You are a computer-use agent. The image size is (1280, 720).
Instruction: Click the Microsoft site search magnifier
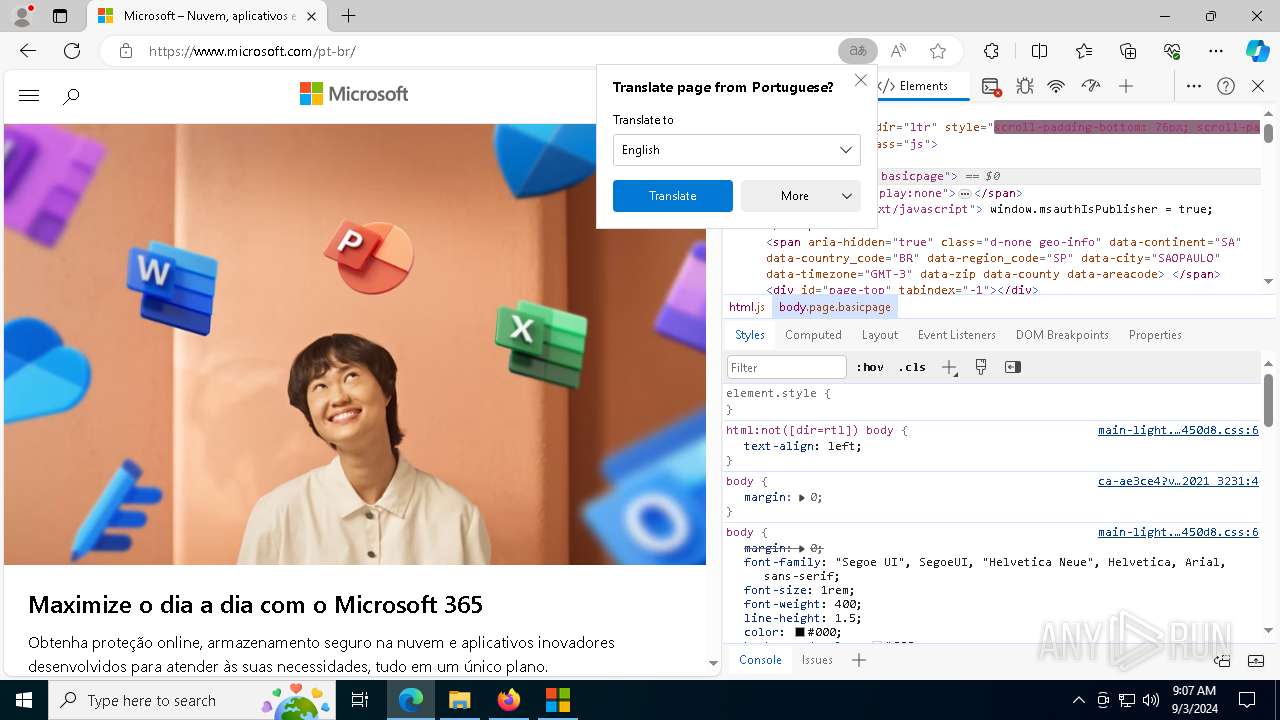[x=71, y=96]
